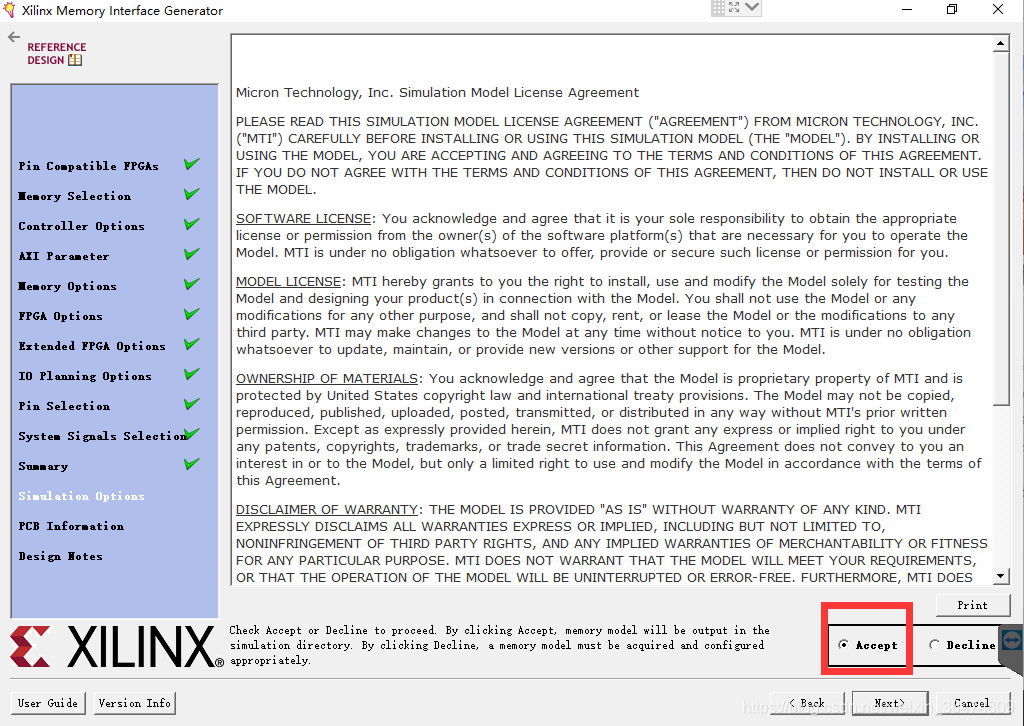Click the DISCLAIMER OF WARRANTY heading
The image size is (1024, 726).
[x=327, y=509]
